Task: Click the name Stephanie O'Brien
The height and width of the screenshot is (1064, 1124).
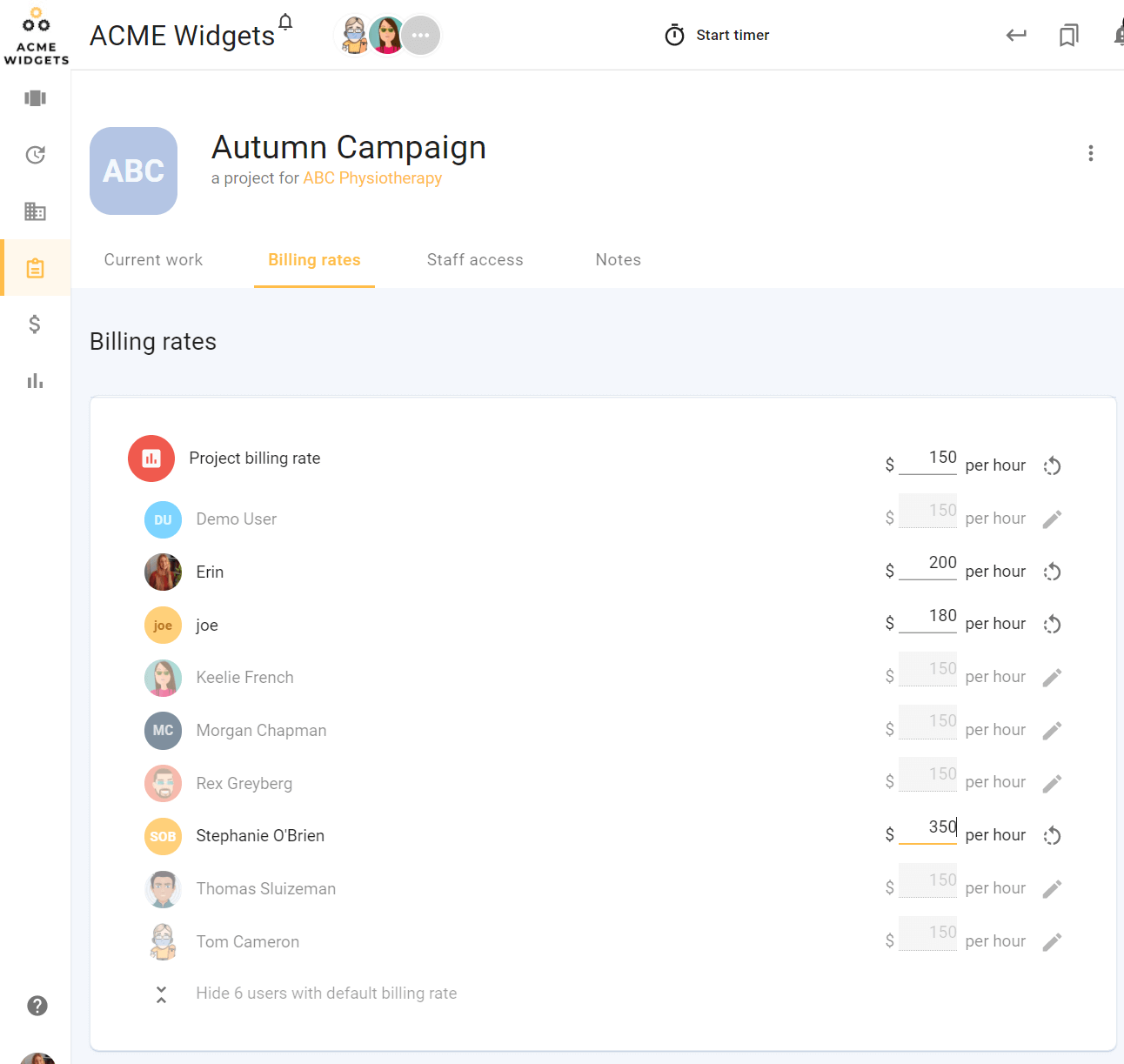Action: pyautogui.click(x=260, y=836)
